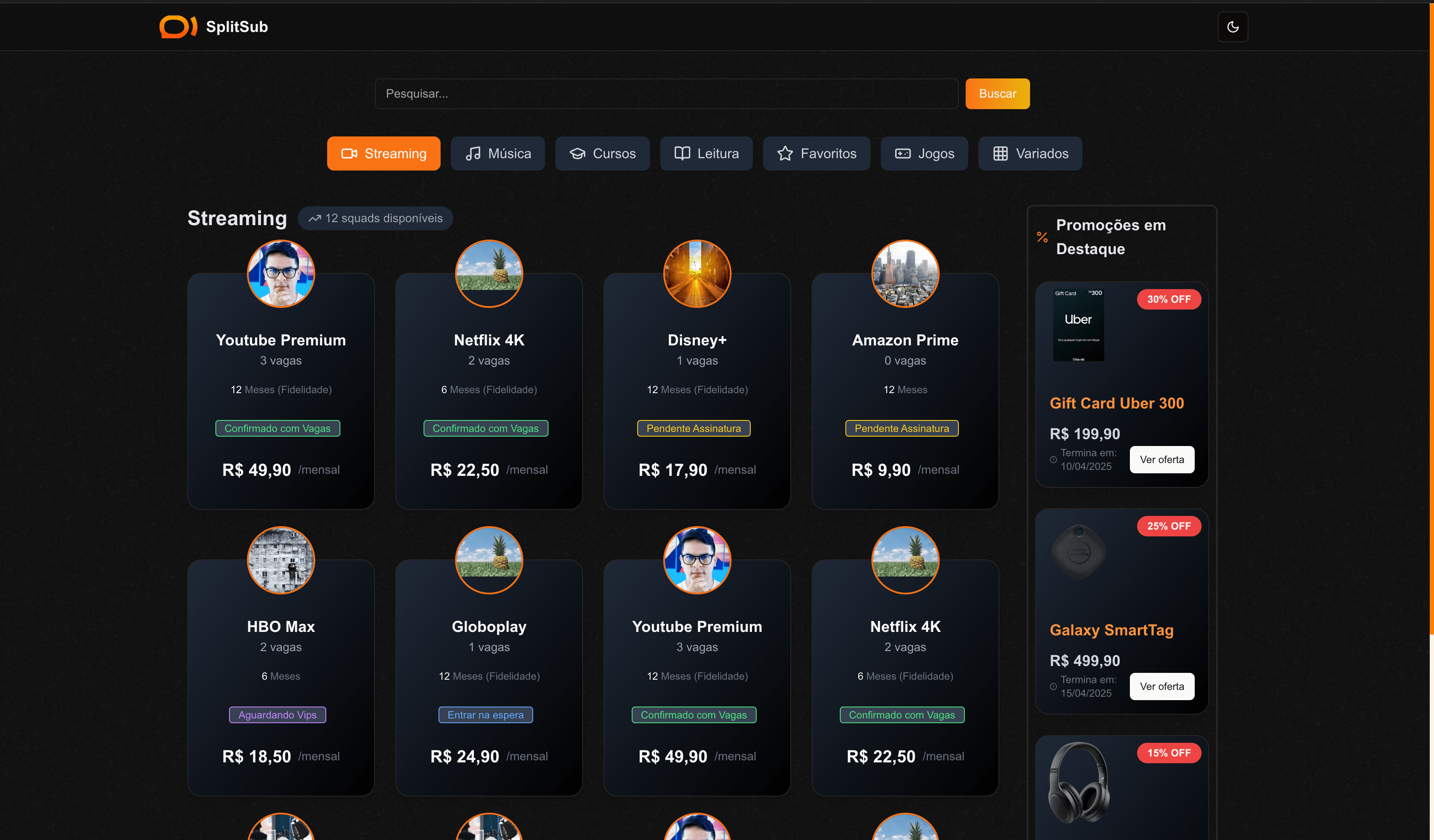The height and width of the screenshot is (840, 1434).
Task: Click the HBO Max Aguardando Vips badge
Action: [x=277, y=715]
